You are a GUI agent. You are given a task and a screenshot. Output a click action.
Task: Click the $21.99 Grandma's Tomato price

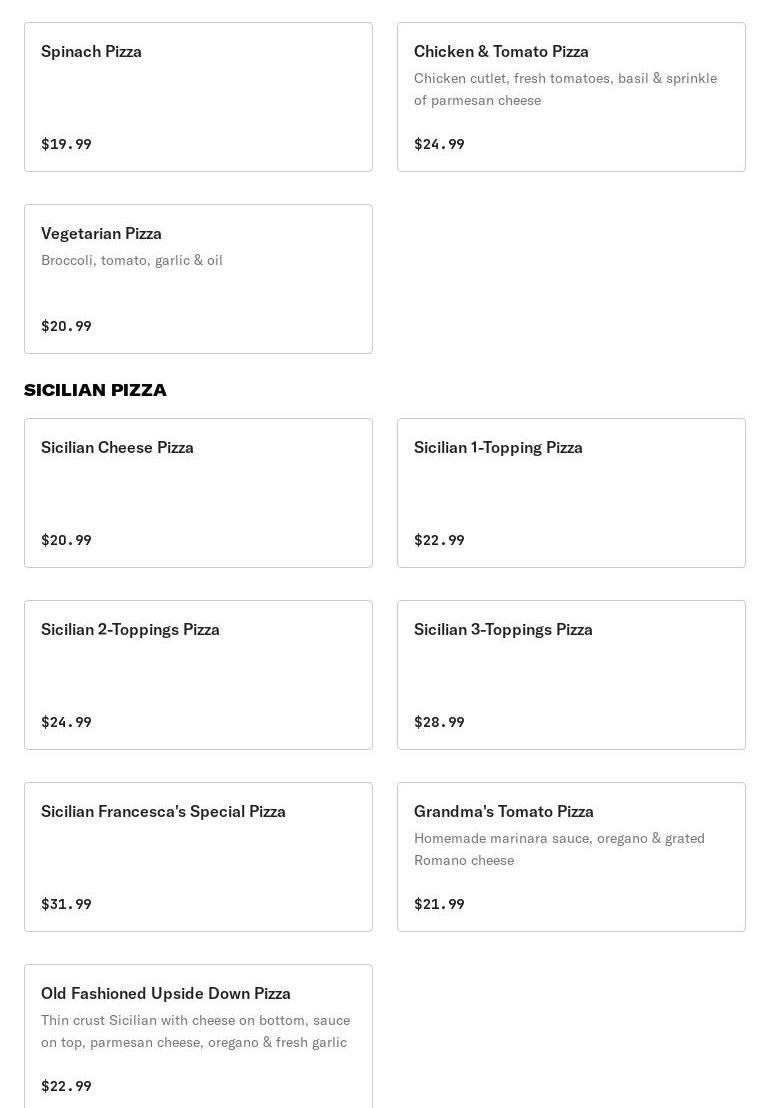[439, 904]
